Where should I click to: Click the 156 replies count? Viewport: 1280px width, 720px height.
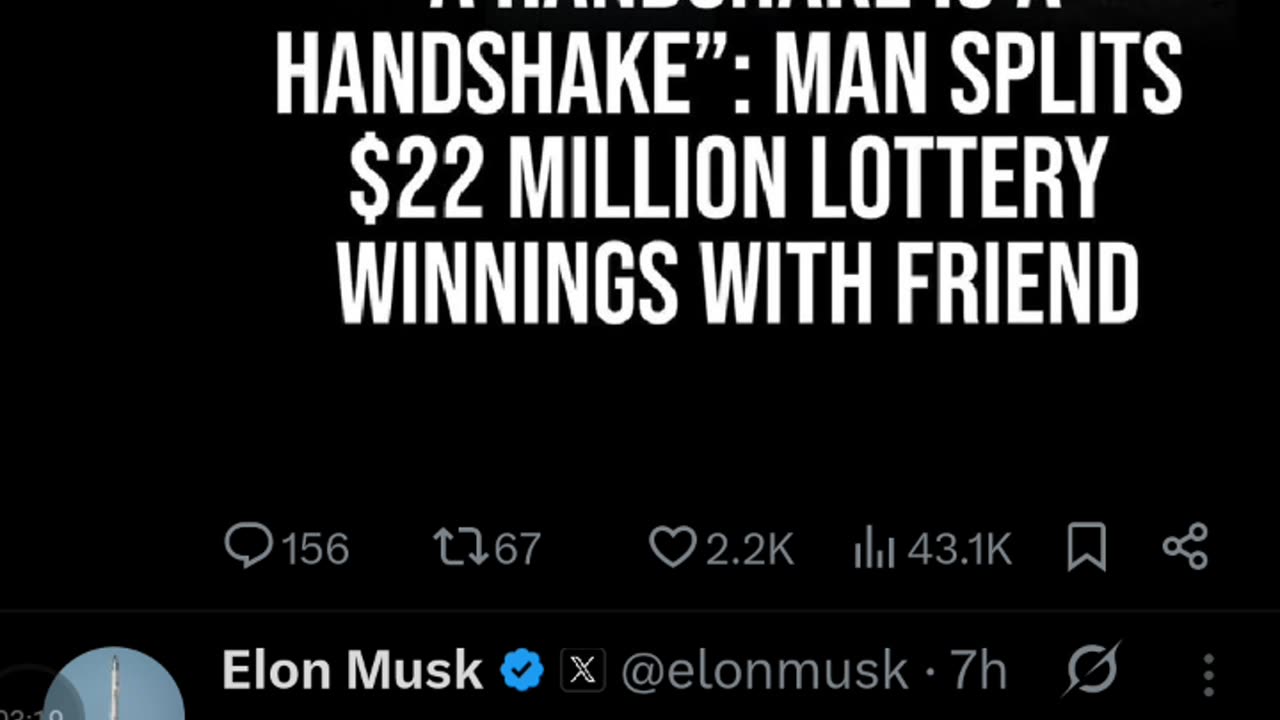click(x=315, y=549)
